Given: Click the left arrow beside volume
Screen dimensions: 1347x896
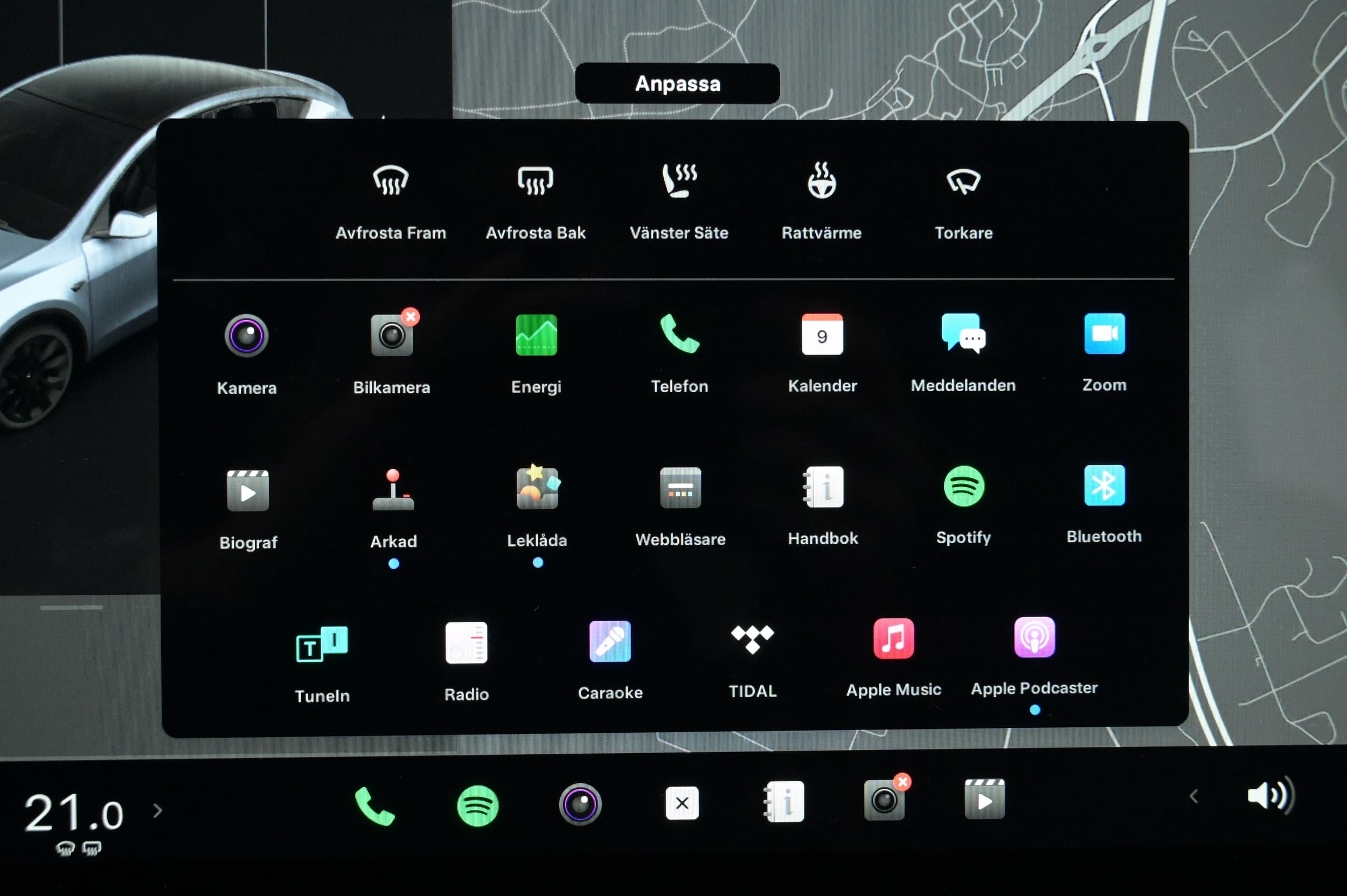Looking at the screenshot, I should tap(1193, 796).
